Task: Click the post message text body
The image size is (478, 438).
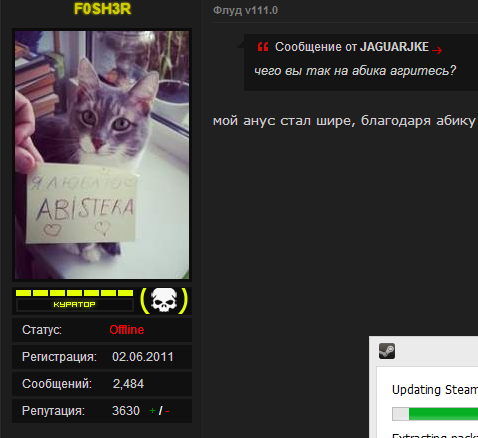Action: point(344,121)
